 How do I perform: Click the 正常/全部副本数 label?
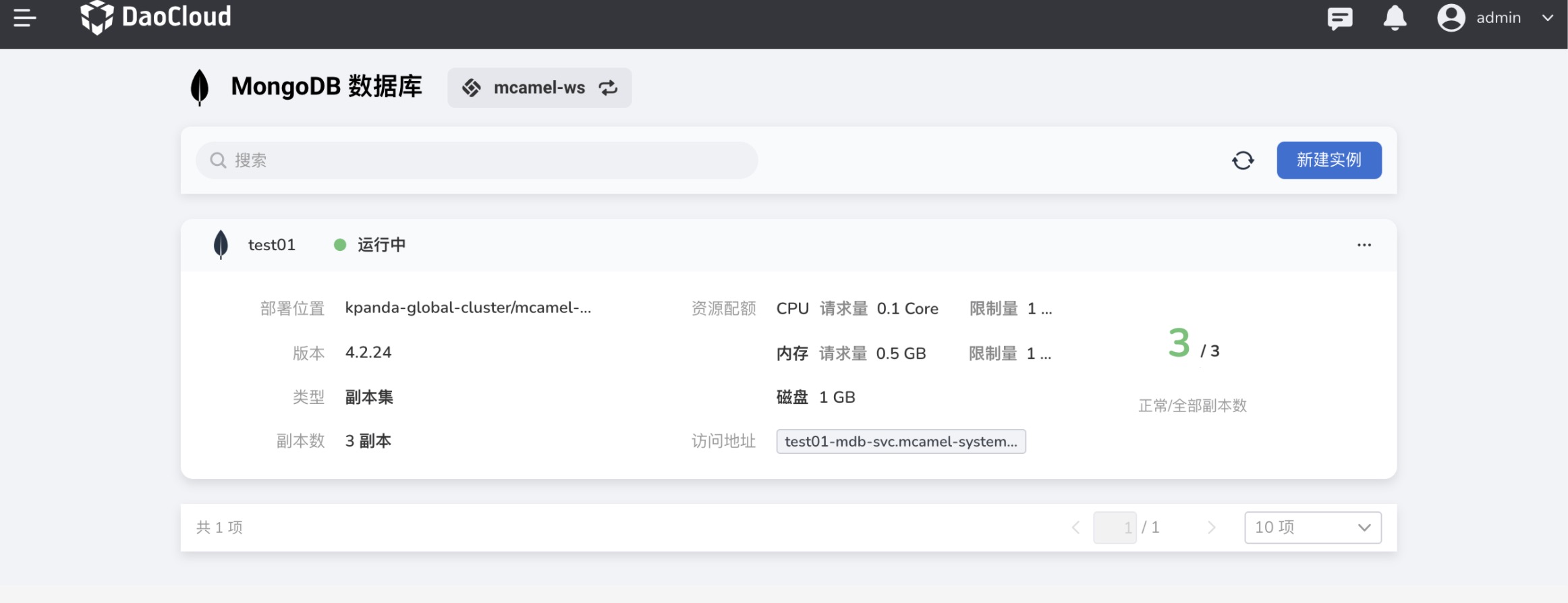click(1193, 405)
